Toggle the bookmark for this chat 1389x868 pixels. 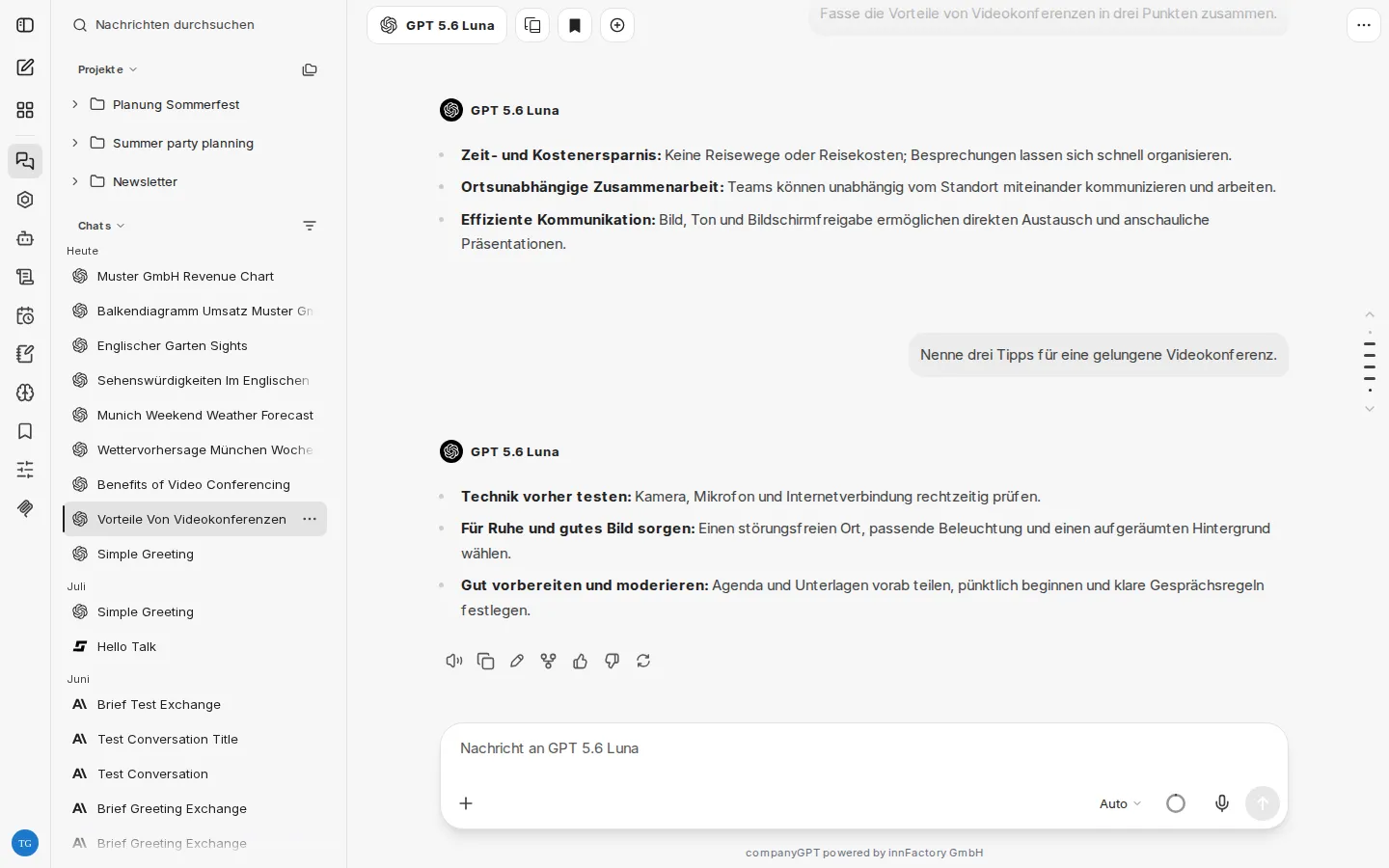[575, 25]
